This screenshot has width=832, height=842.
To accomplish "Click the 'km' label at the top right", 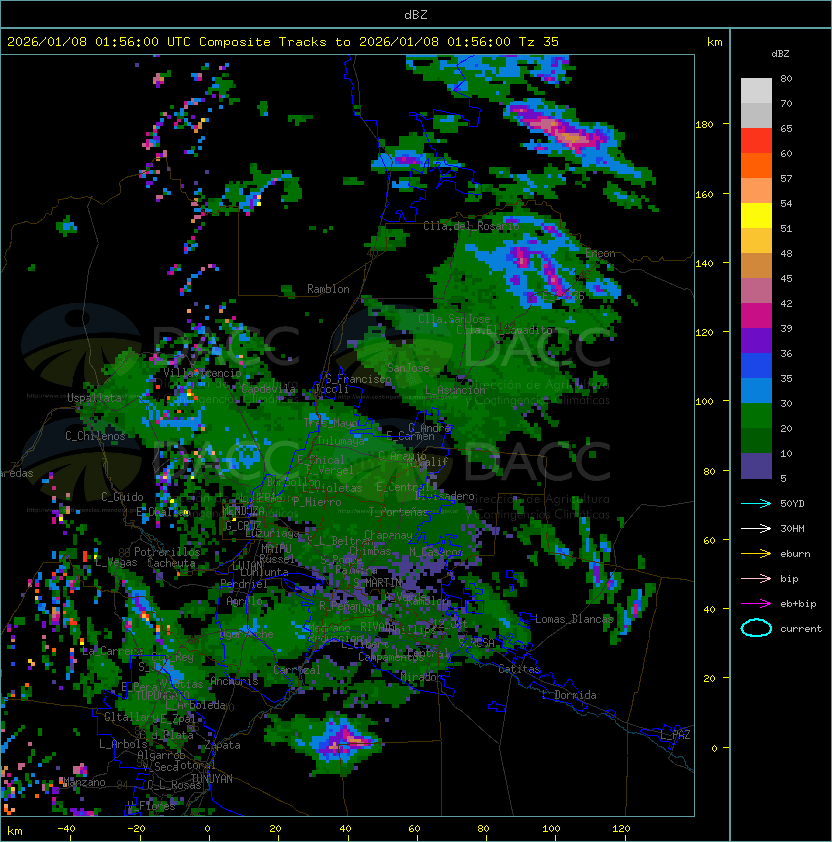I will click(x=714, y=42).
